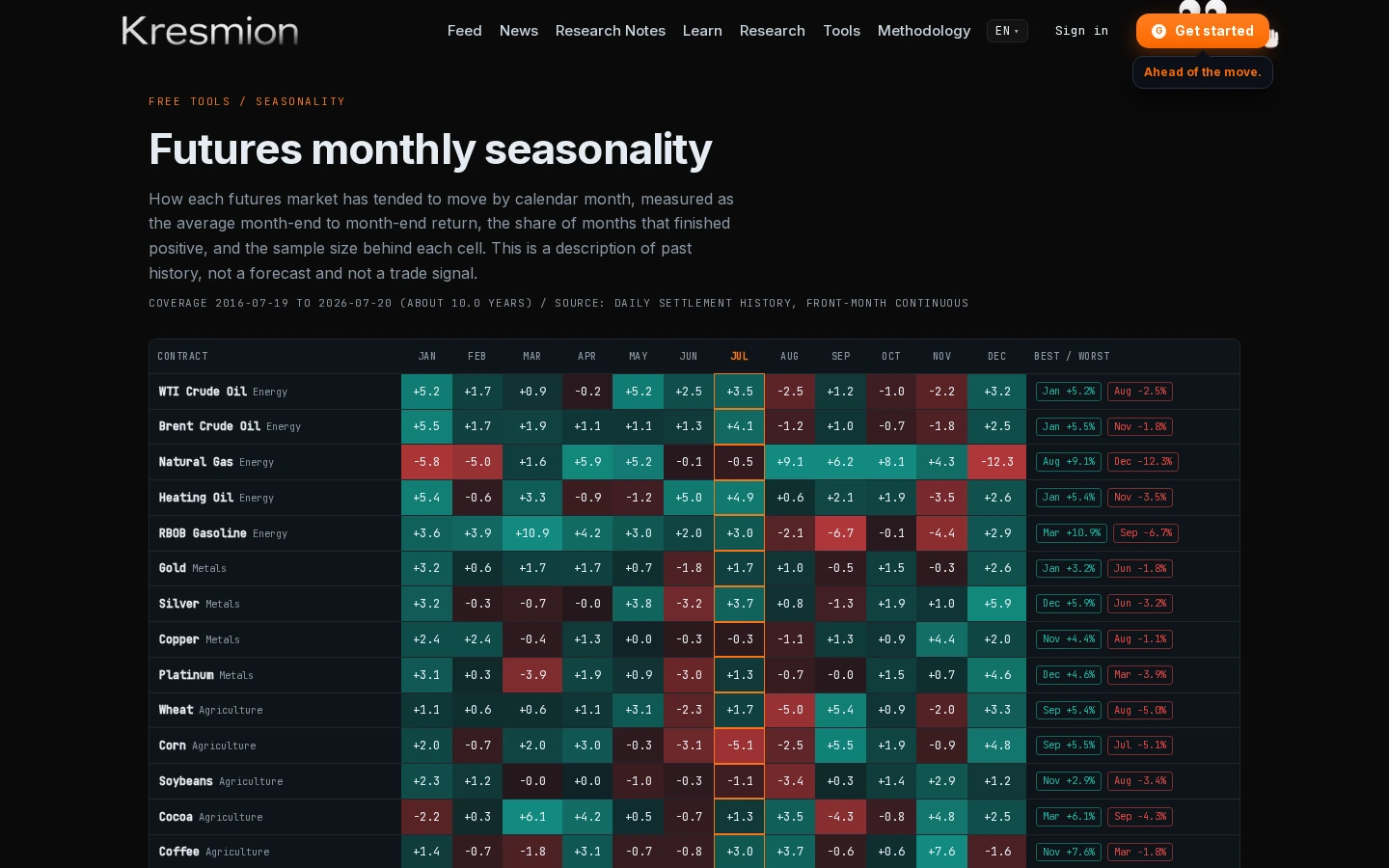
Task: Click the FREE TOOLS breadcrumb
Action: click(189, 101)
